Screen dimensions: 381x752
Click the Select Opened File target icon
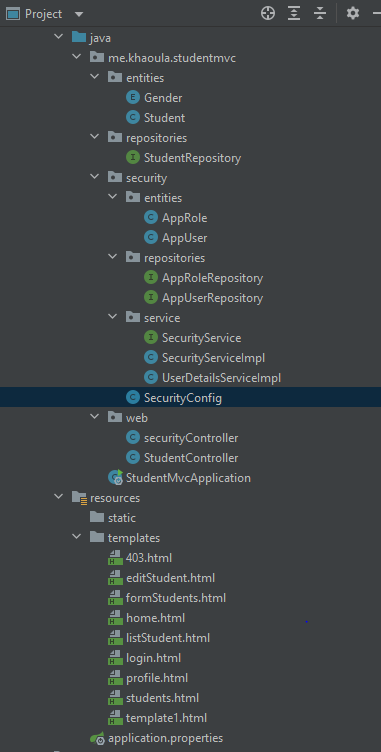268,13
